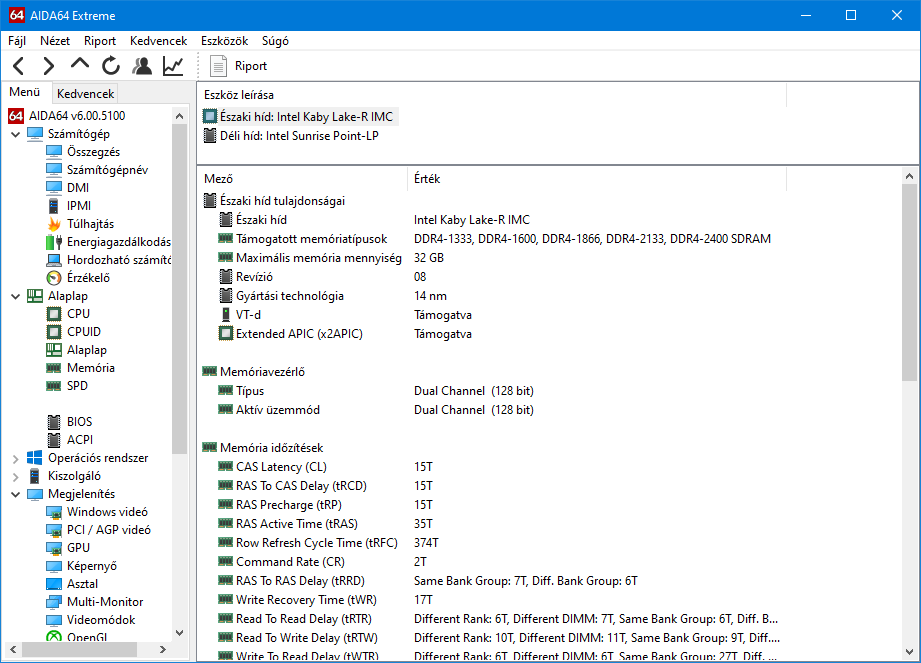Click the tree panel horizontal scrollbar thumb
Screen dimensions: 921x663
(x=80, y=649)
